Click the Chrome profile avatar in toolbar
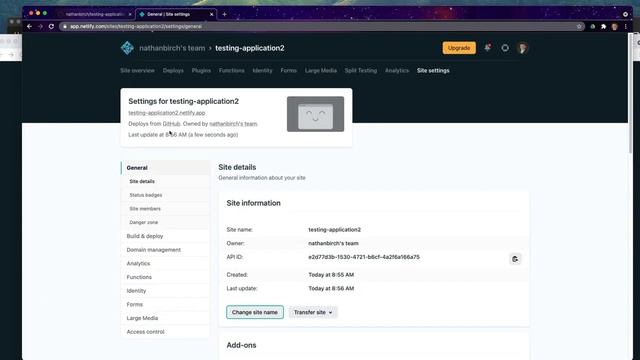 (x=614, y=26)
